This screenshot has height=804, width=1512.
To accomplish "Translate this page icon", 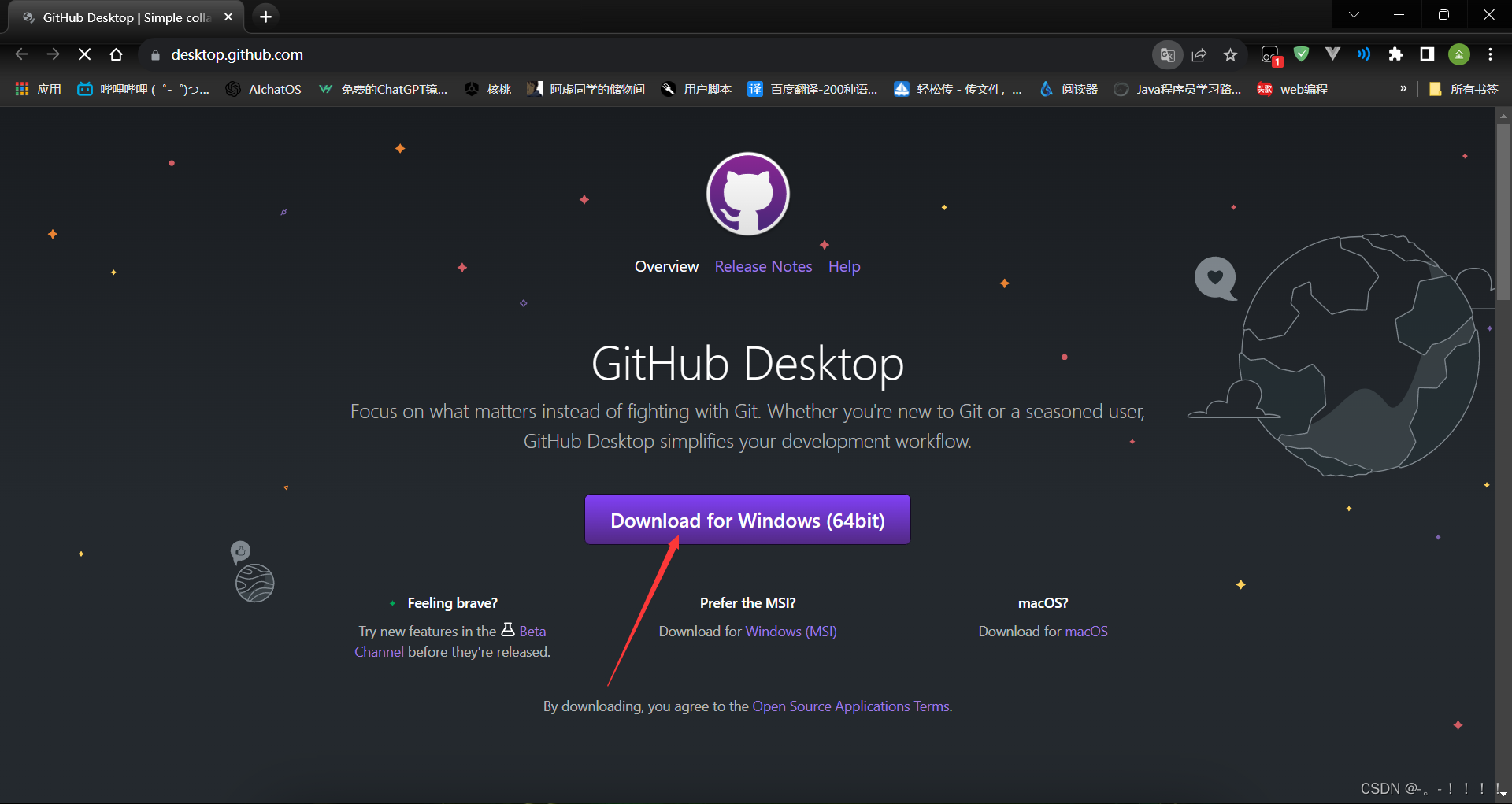I will (x=1168, y=54).
